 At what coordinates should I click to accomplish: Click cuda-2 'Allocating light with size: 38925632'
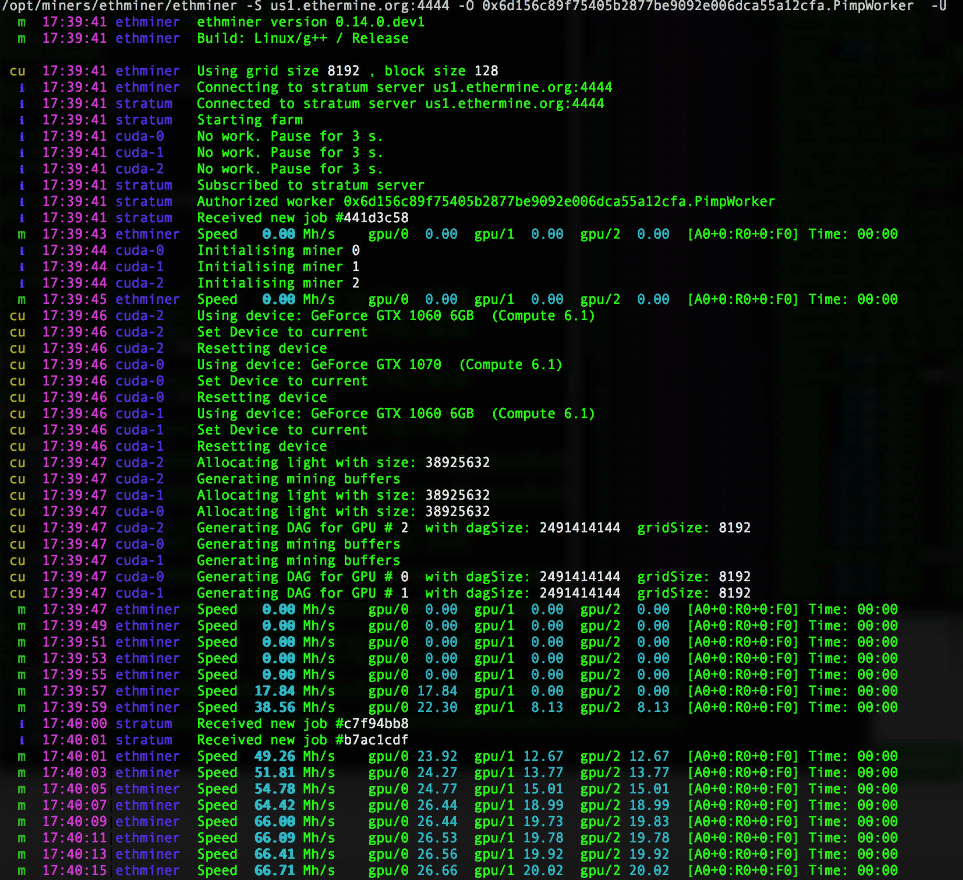pyautogui.click(x=343, y=462)
